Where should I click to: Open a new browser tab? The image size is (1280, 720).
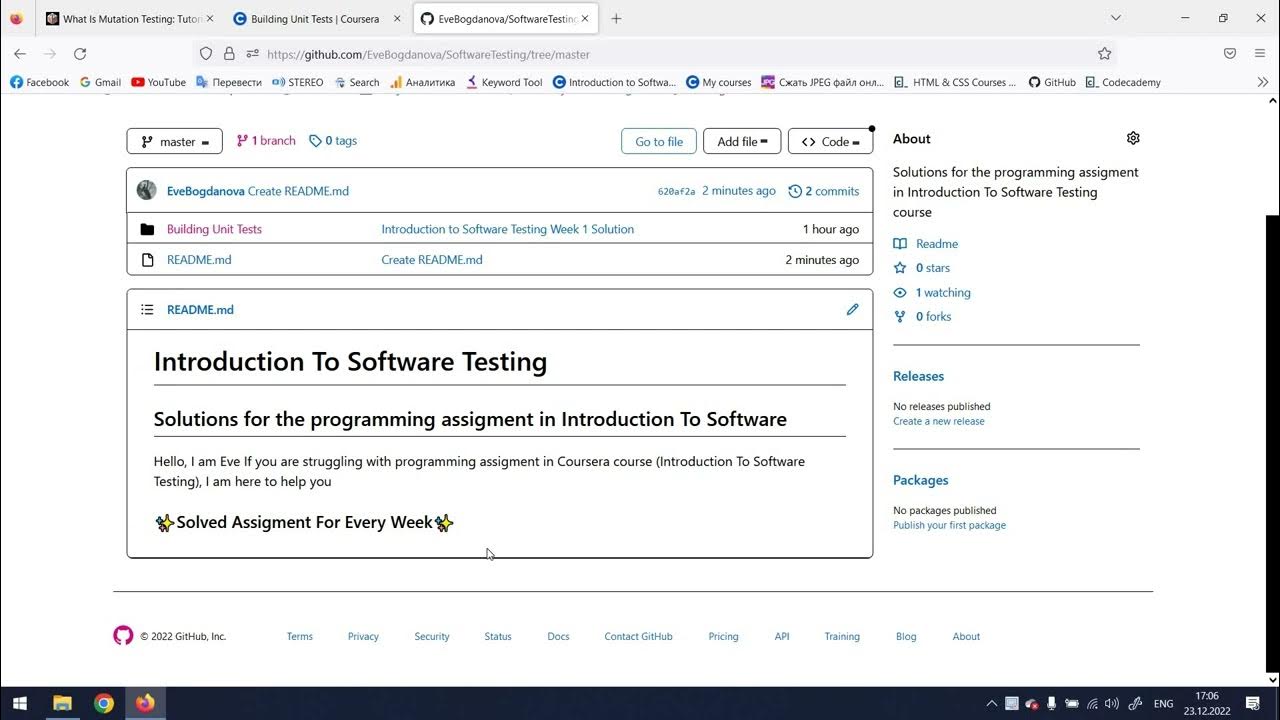click(616, 19)
